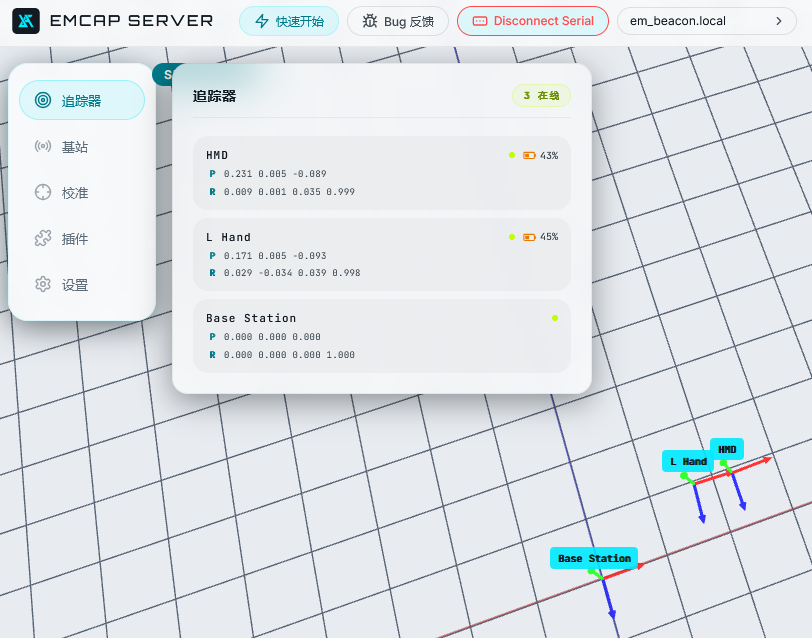Open the em_beacon.local device selector
The height and width of the screenshot is (638, 812).
pyautogui.click(x=706, y=21)
